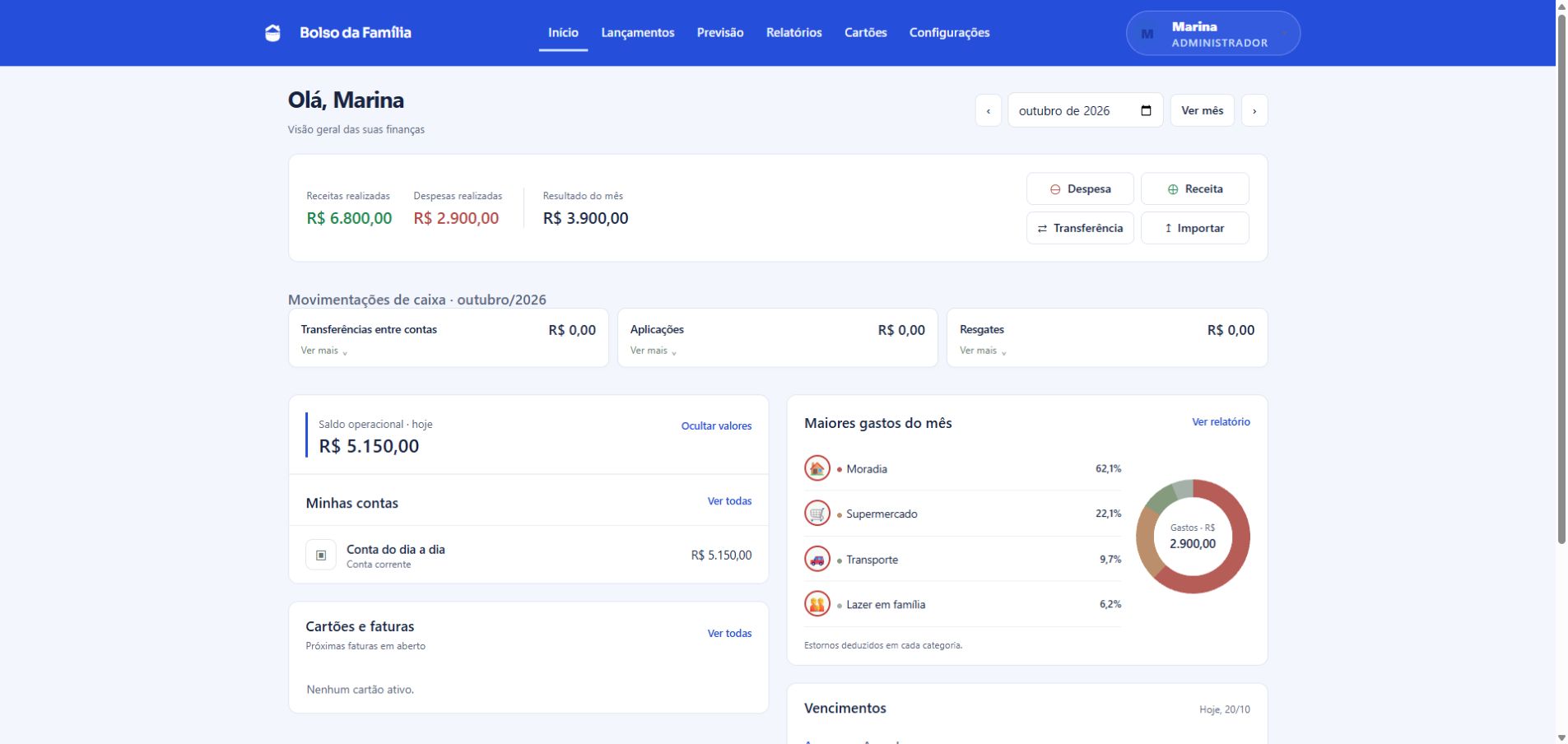Select the Conta do dia a dia row

coord(528,556)
